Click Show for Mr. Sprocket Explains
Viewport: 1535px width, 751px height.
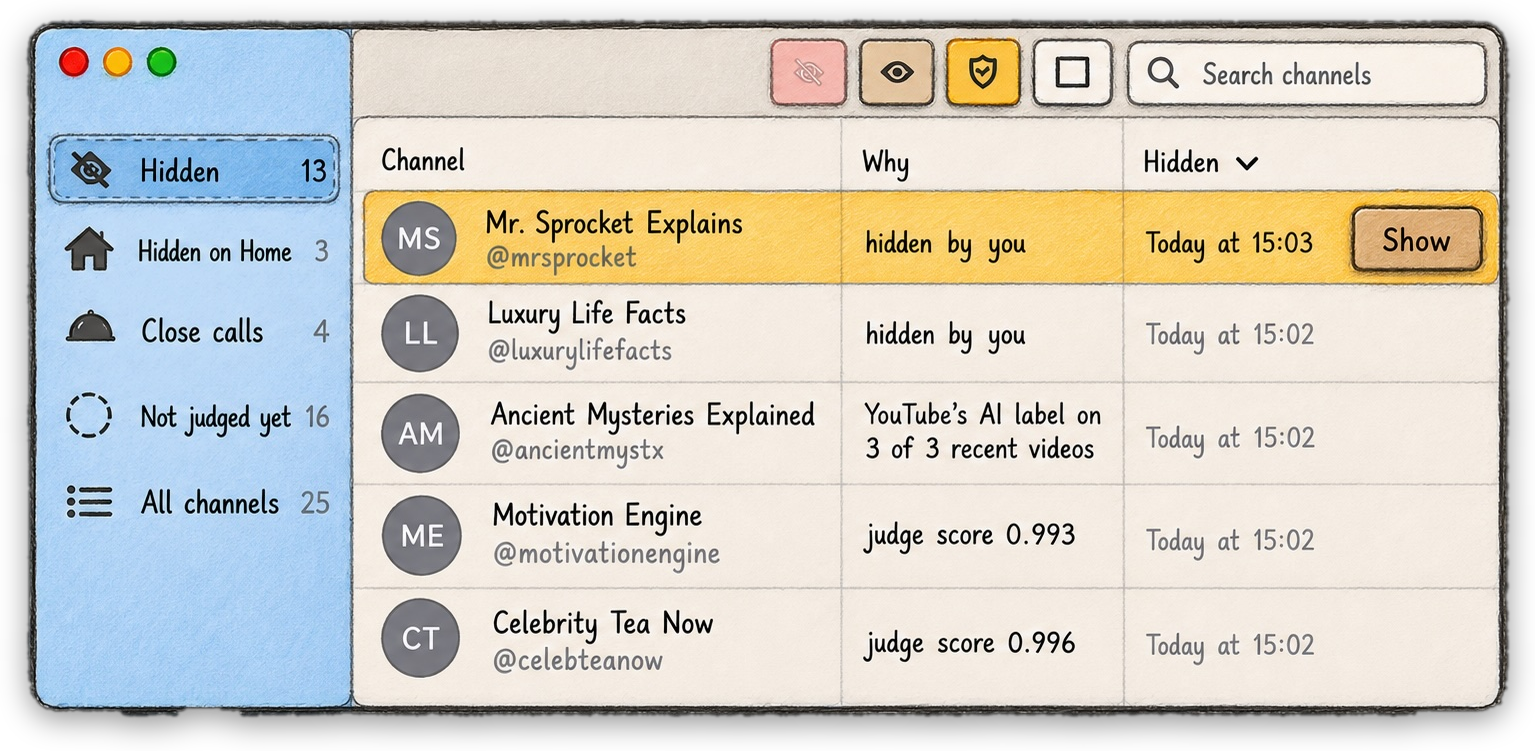[x=1416, y=240]
